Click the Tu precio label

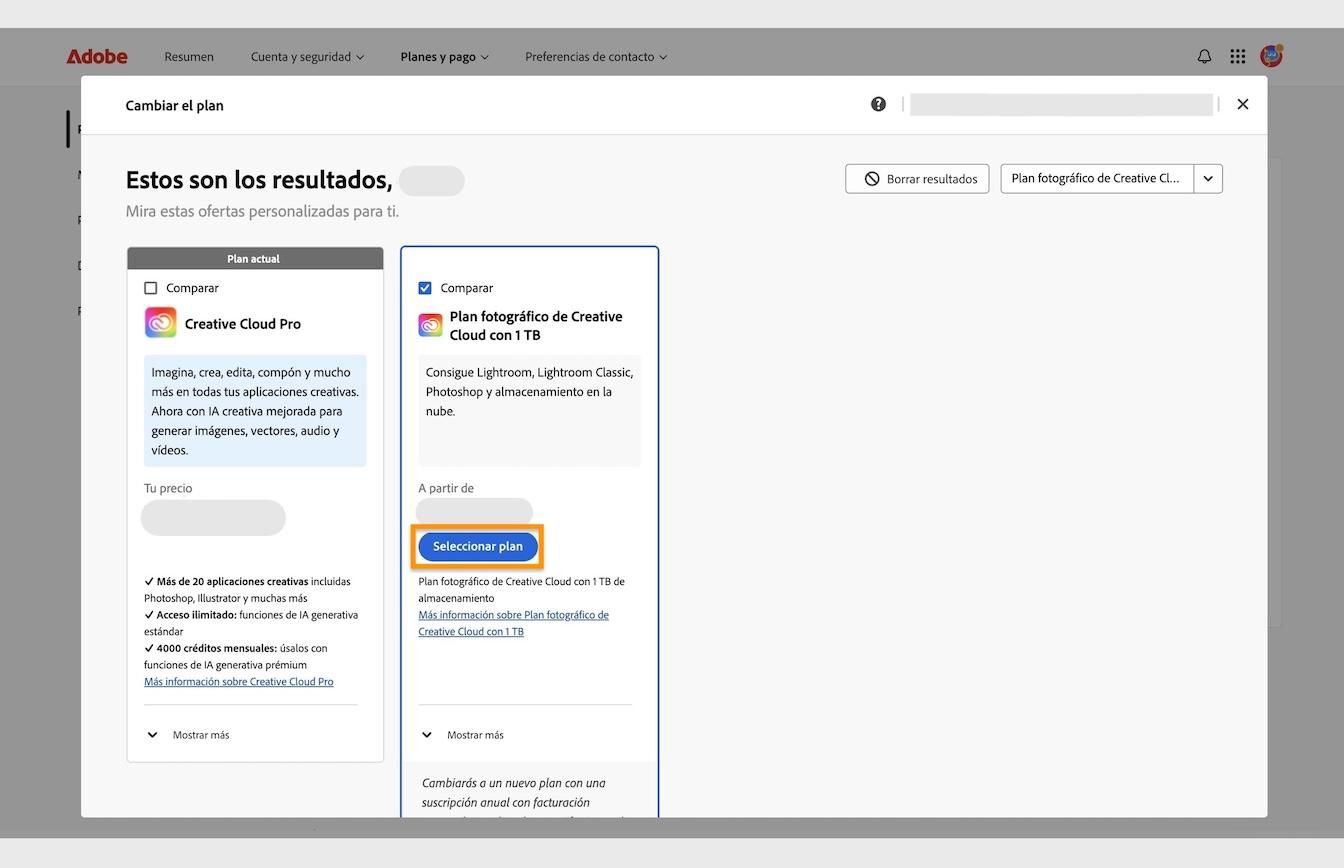click(x=168, y=489)
